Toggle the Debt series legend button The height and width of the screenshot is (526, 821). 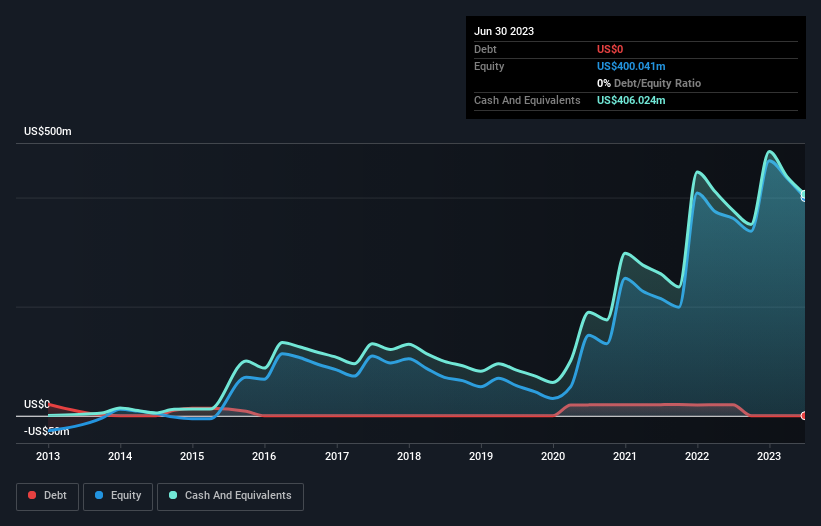tap(48, 496)
